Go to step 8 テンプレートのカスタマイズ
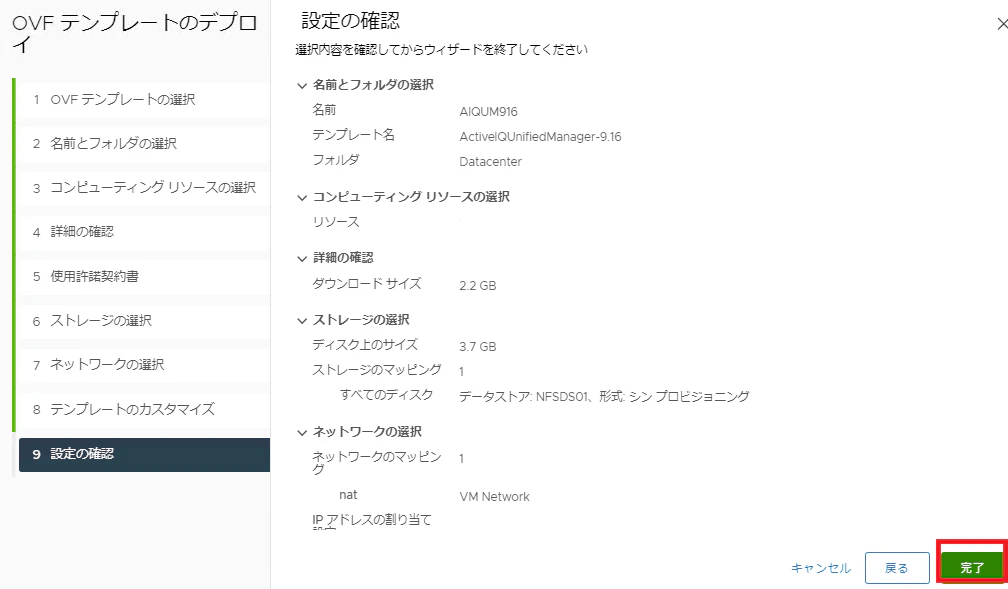Screen dimensions: 1008x589 (x=144, y=409)
